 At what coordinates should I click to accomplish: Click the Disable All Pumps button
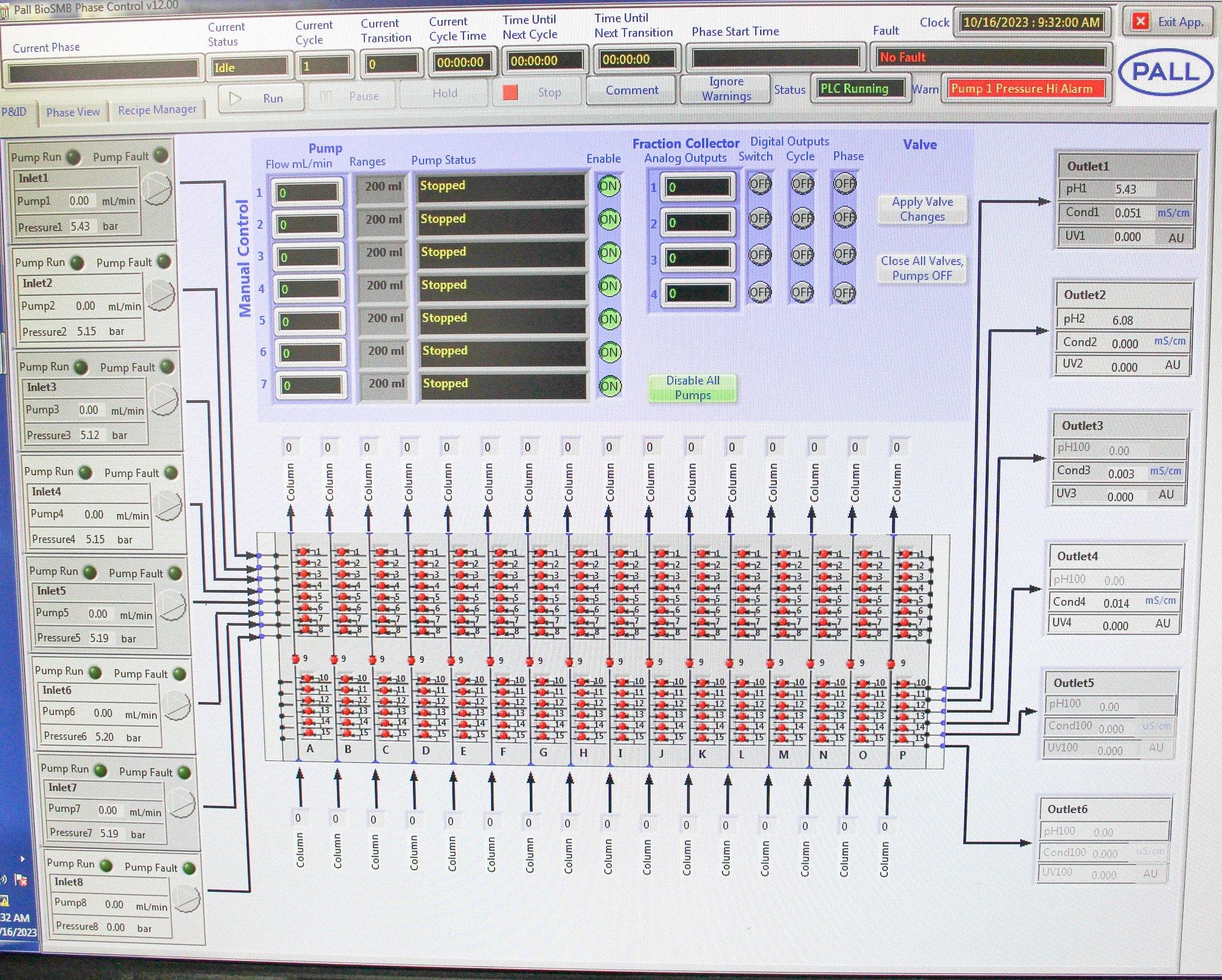pyautogui.click(x=693, y=388)
